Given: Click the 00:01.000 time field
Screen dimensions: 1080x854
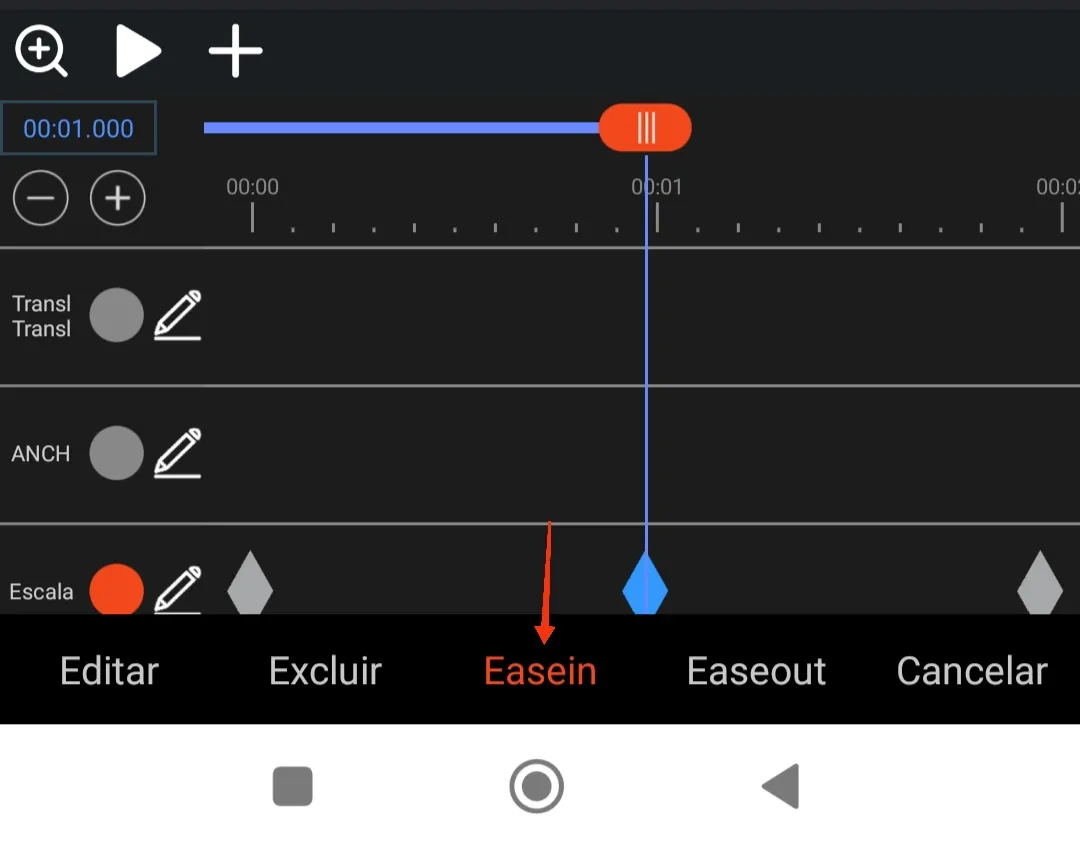Looking at the screenshot, I should pos(79,128).
